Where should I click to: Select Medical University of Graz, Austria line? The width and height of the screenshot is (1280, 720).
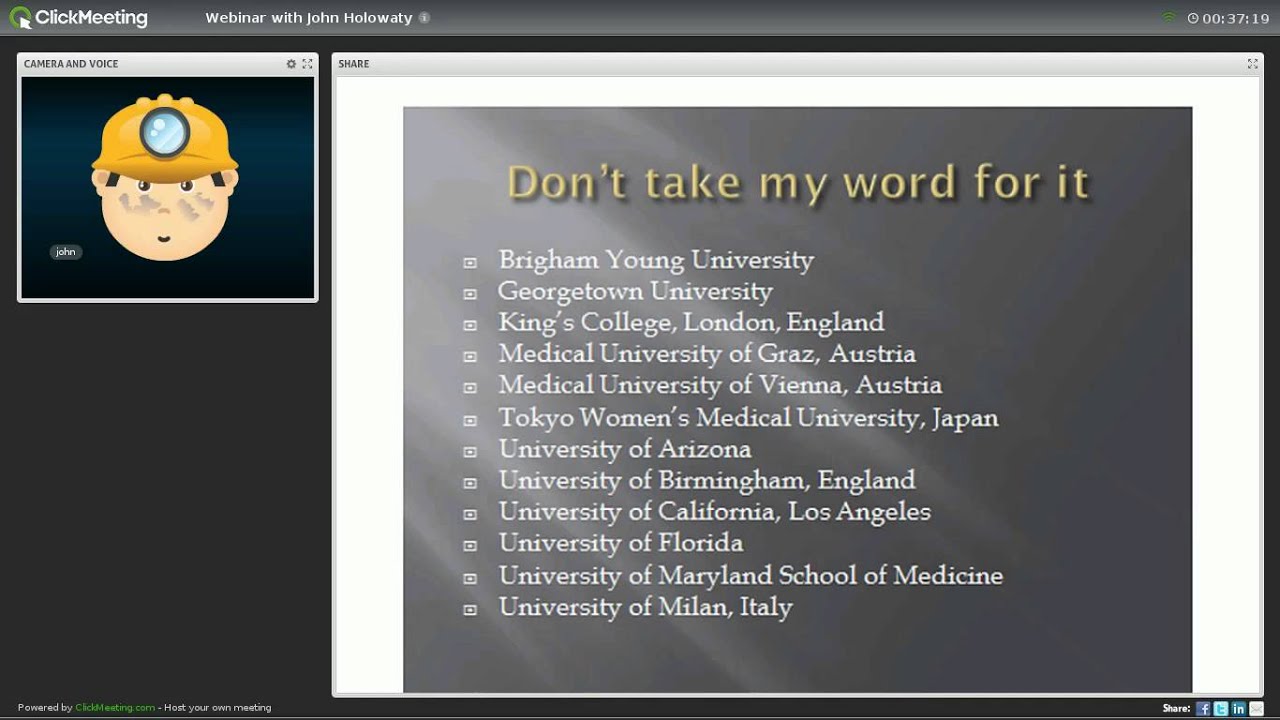tap(707, 354)
